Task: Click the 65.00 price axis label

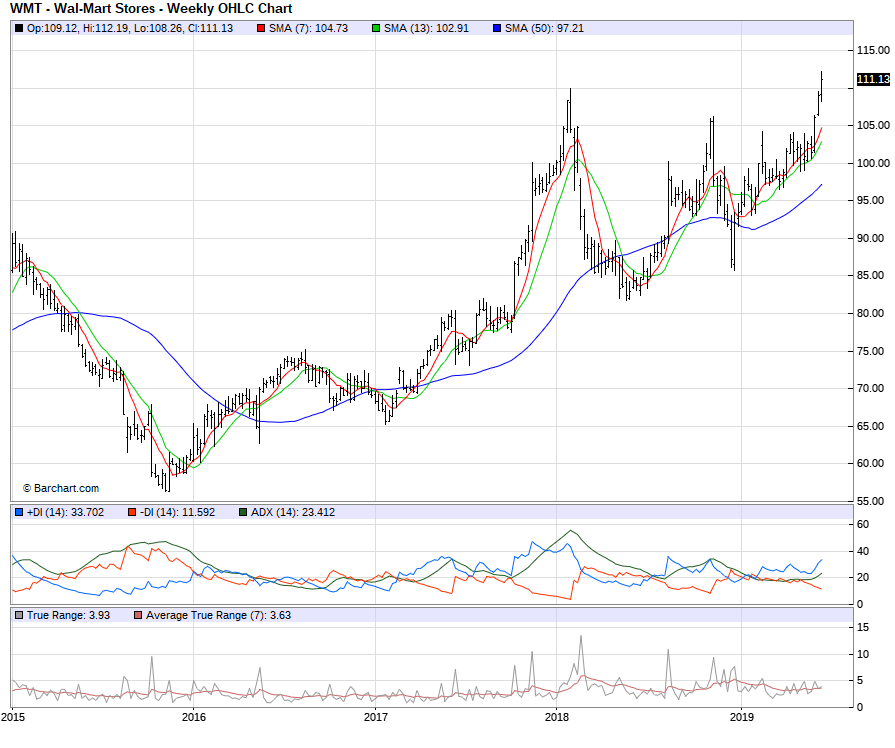Action: coord(870,426)
